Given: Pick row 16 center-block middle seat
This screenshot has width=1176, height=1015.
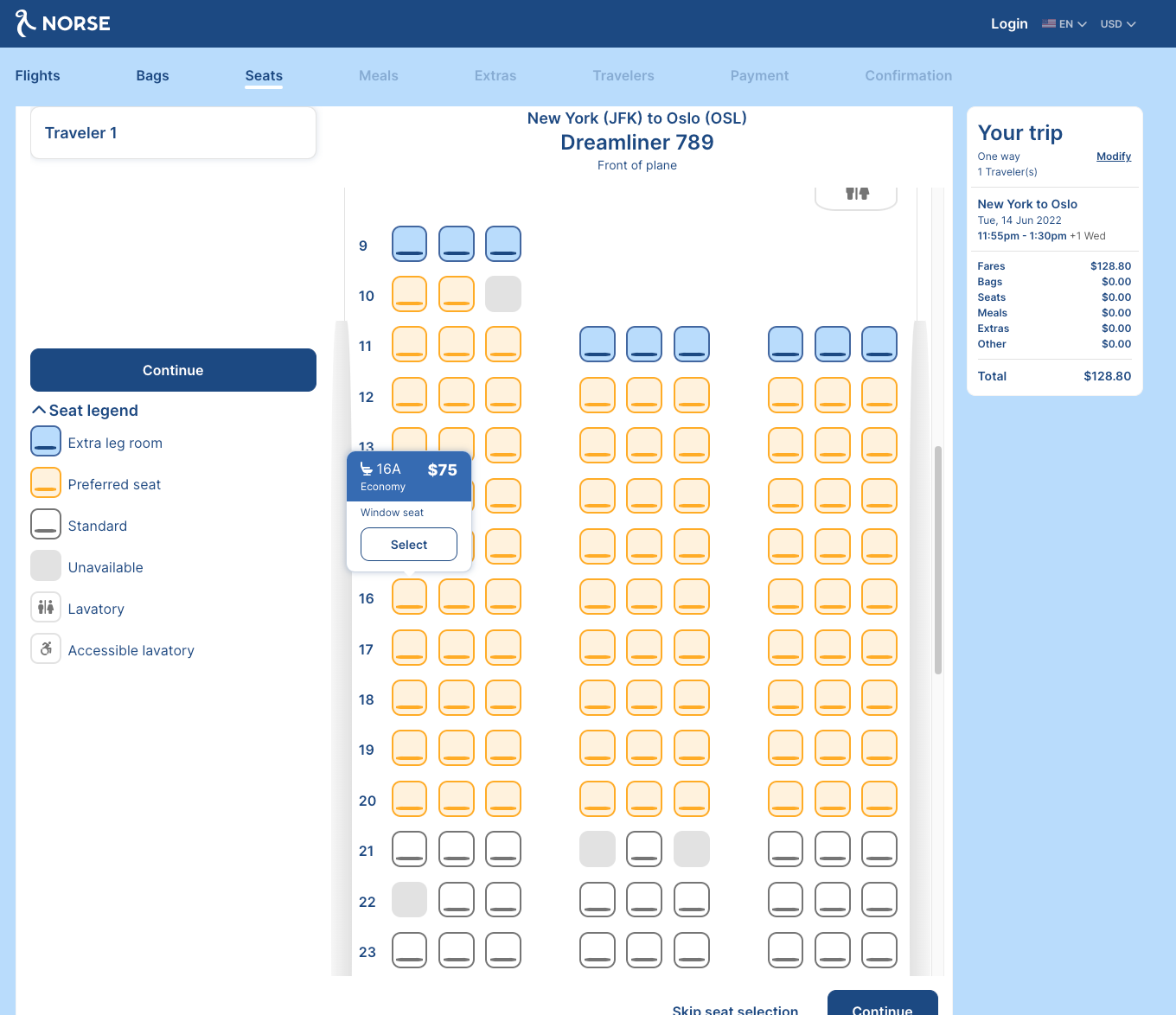Looking at the screenshot, I should pos(644,597).
